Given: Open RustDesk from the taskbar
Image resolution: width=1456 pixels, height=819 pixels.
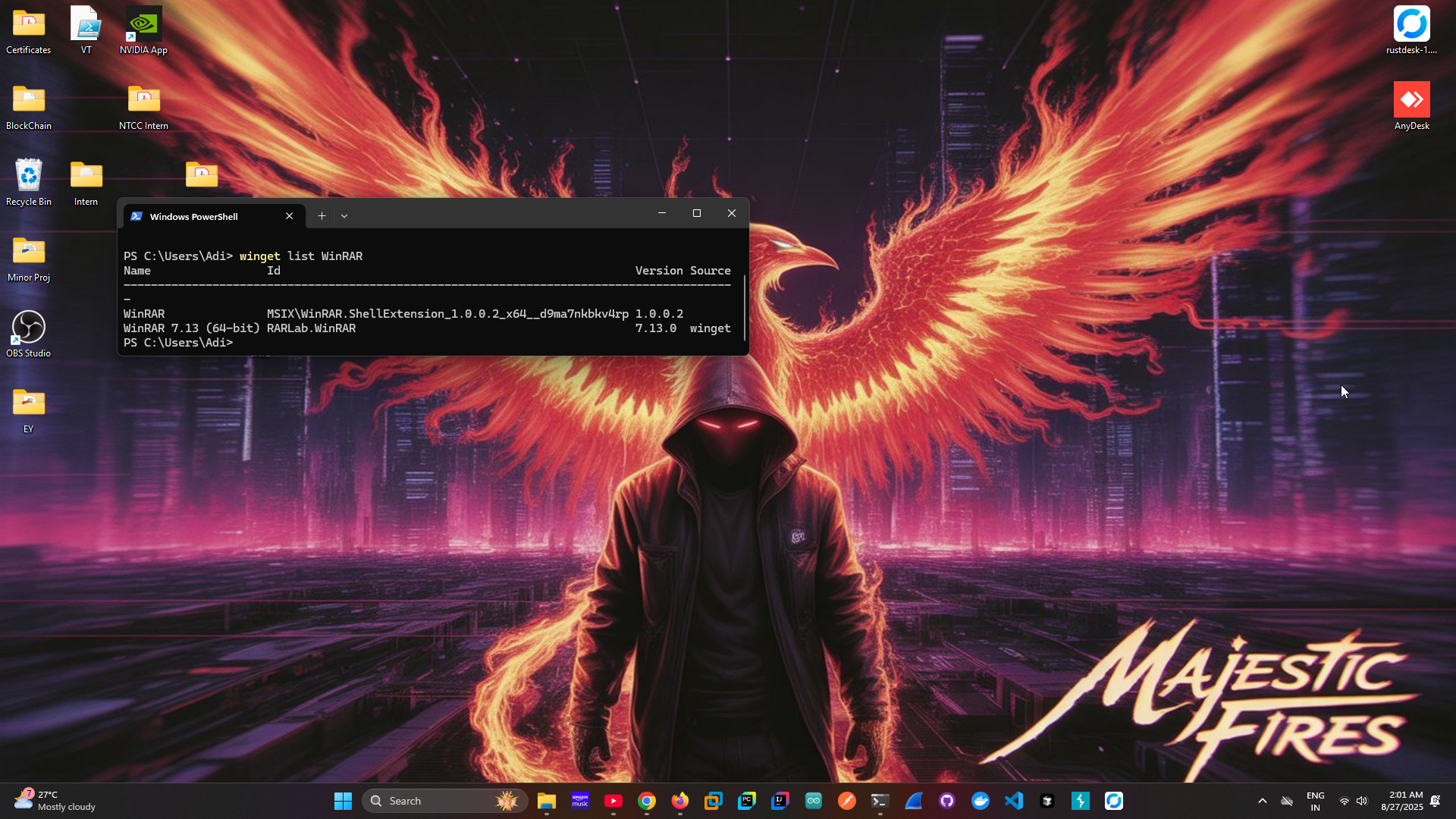Looking at the screenshot, I should pyautogui.click(x=1114, y=801).
